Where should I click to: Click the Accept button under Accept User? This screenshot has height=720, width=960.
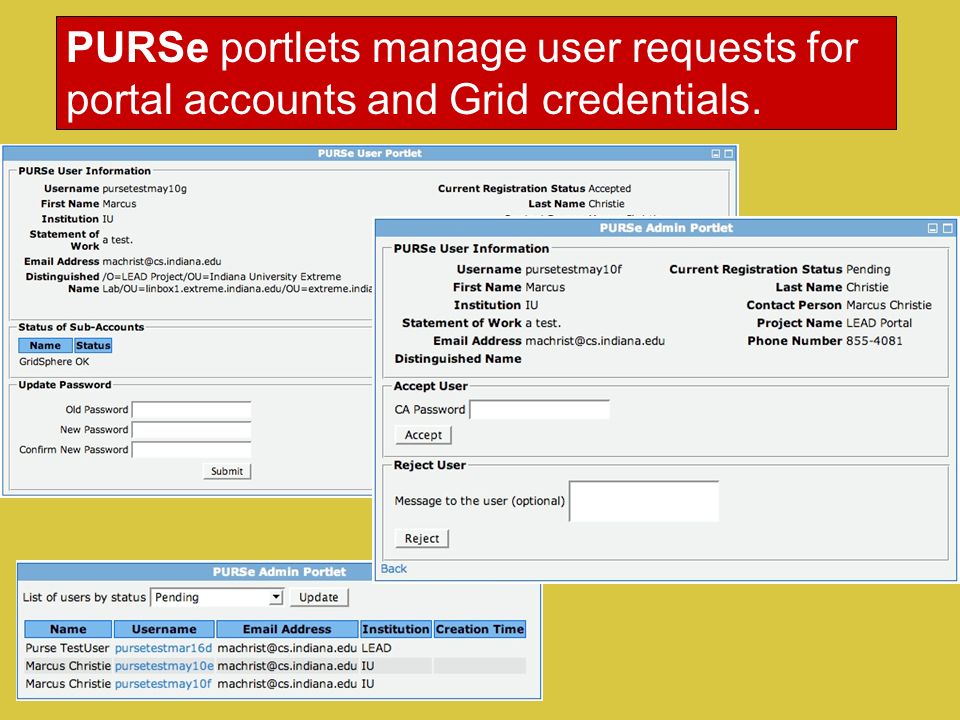point(423,435)
